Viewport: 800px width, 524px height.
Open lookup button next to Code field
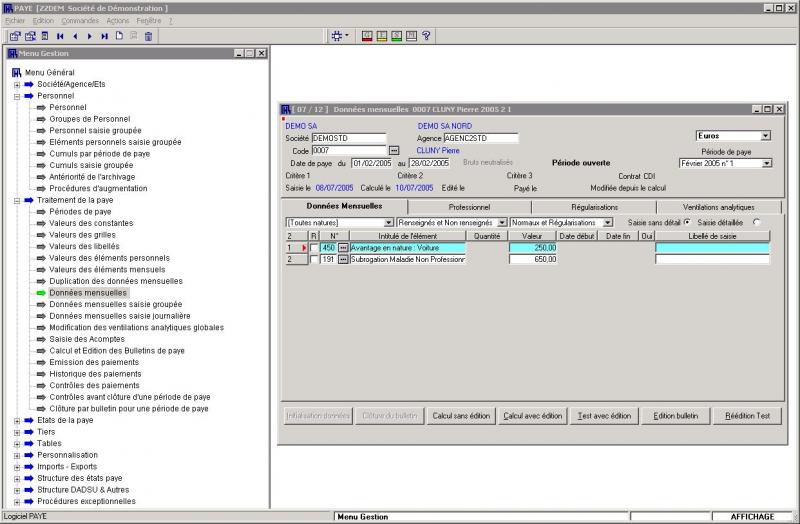[393, 150]
